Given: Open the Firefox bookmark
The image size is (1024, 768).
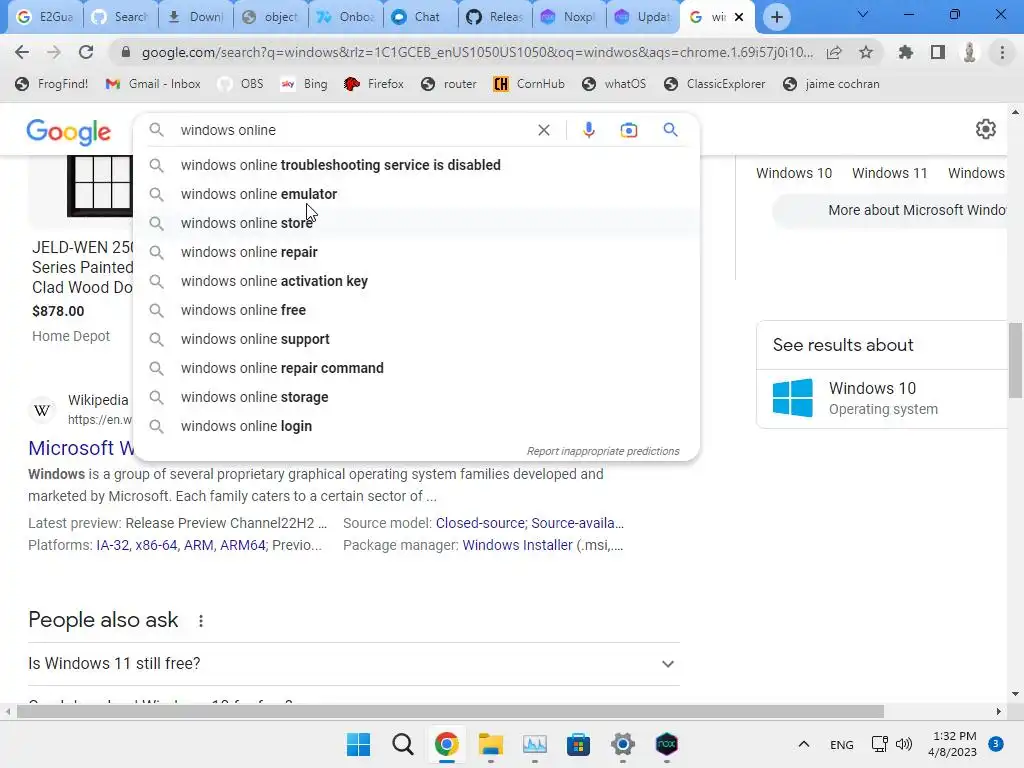Looking at the screenshot, I should (374, 84).
